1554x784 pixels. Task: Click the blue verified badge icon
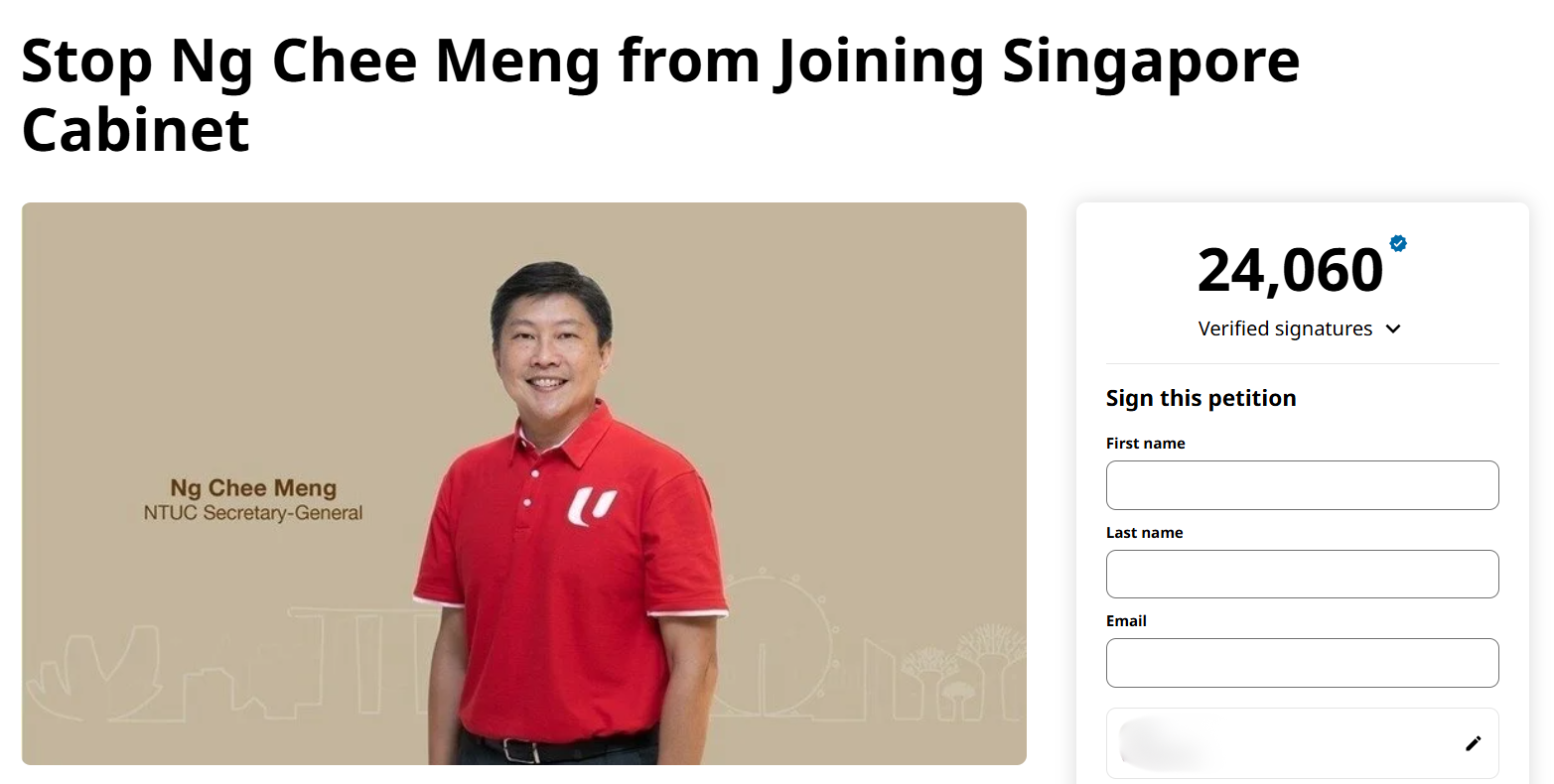point(1398,243)
